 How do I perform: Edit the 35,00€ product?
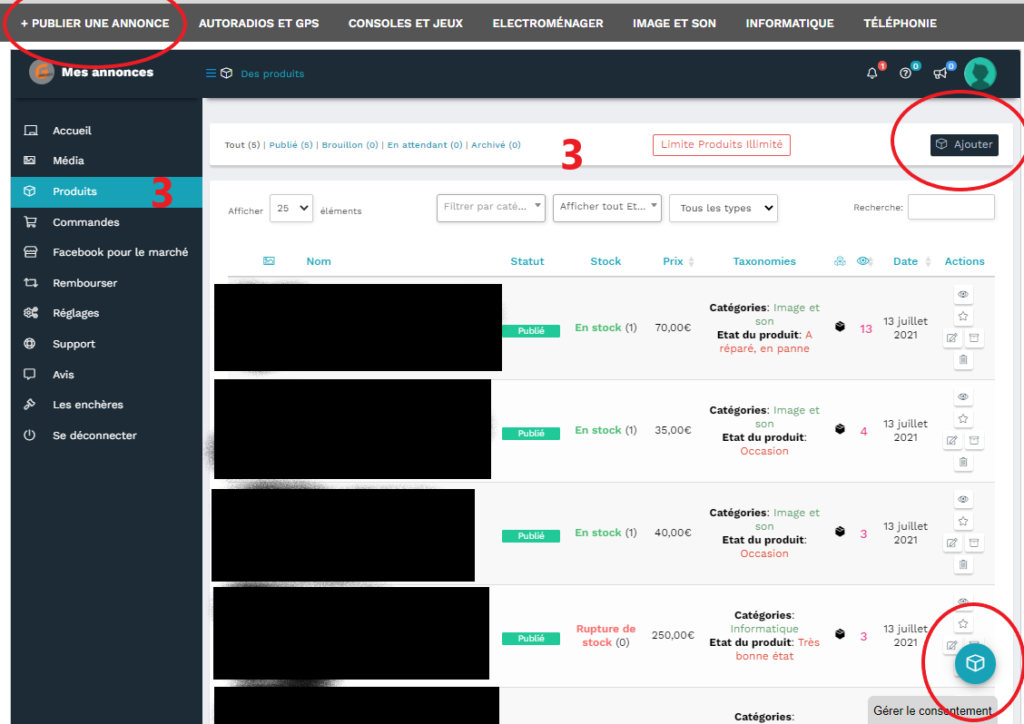coord(952,441)
